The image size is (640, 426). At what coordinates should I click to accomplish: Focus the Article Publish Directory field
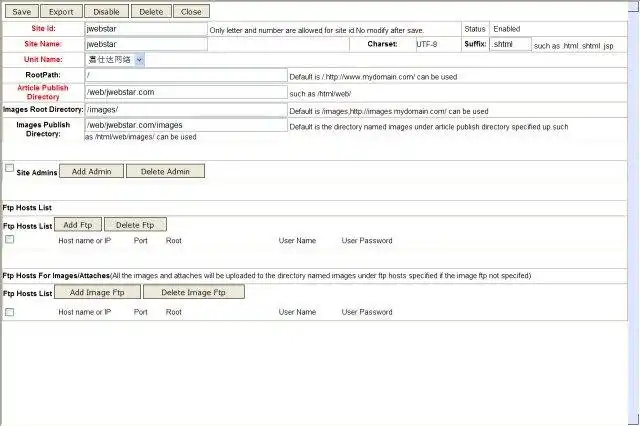[186, 92]
